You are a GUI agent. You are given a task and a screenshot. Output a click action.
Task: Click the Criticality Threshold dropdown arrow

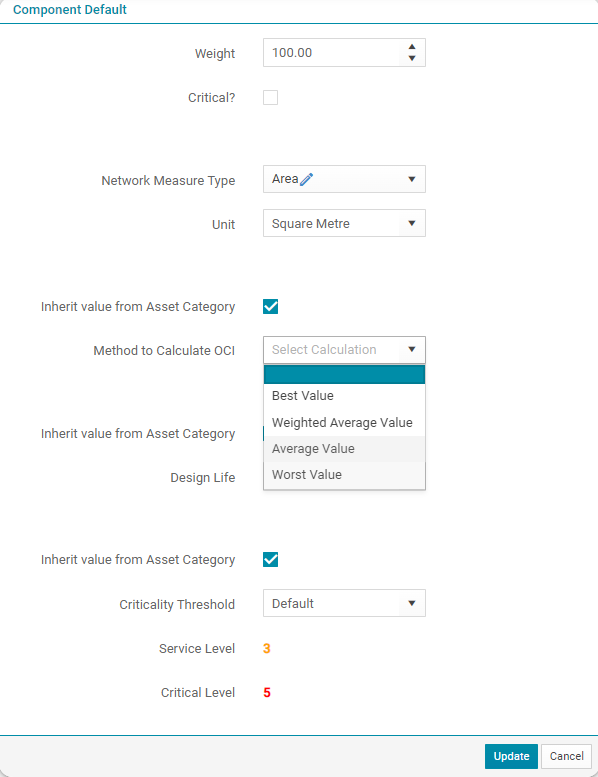[x=412, y=603]
